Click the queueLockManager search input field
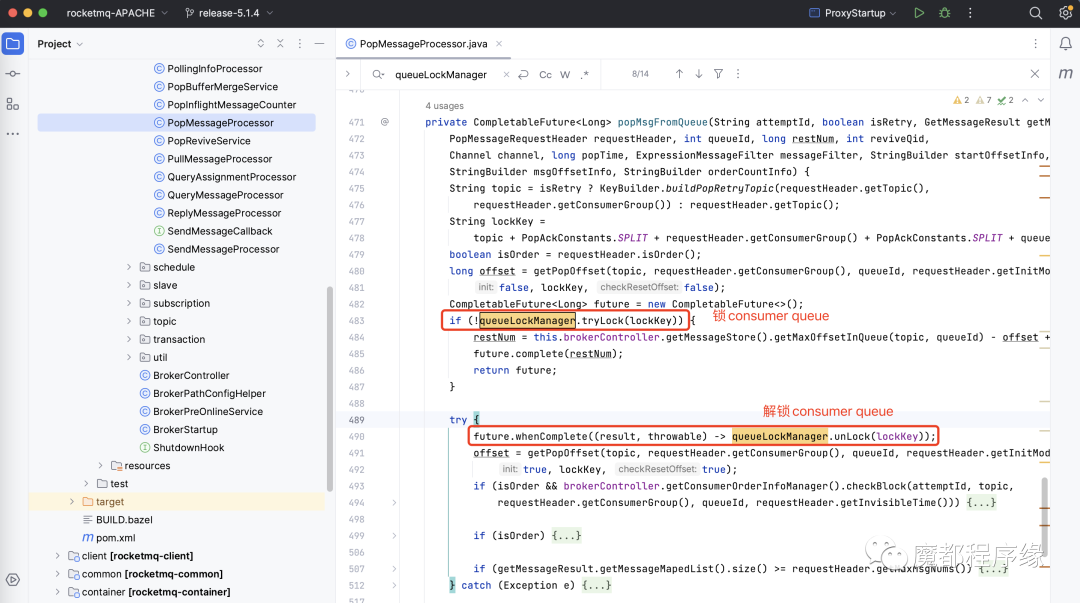Viewport: 1080px width, 603px height. pos(441,74)
